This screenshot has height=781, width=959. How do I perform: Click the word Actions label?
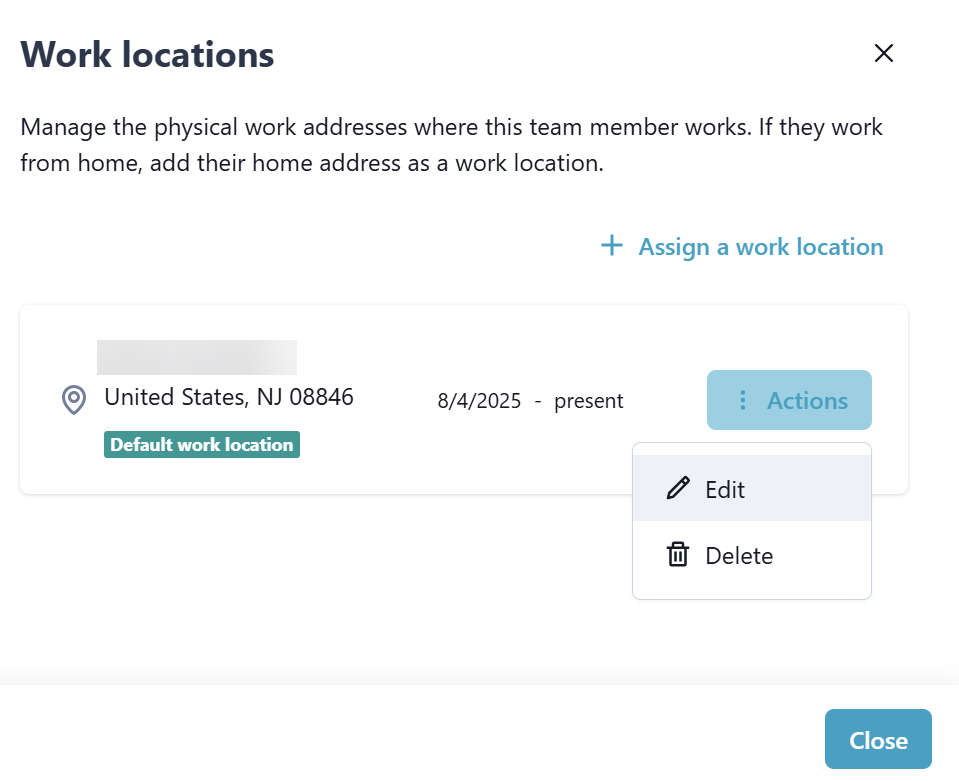click(x=807, y=401)
